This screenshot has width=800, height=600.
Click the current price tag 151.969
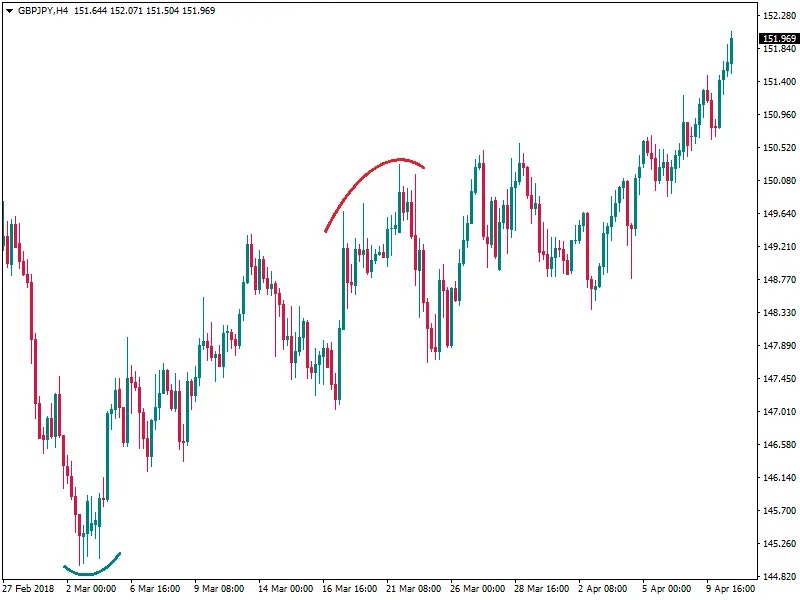(x=779, y=38)
